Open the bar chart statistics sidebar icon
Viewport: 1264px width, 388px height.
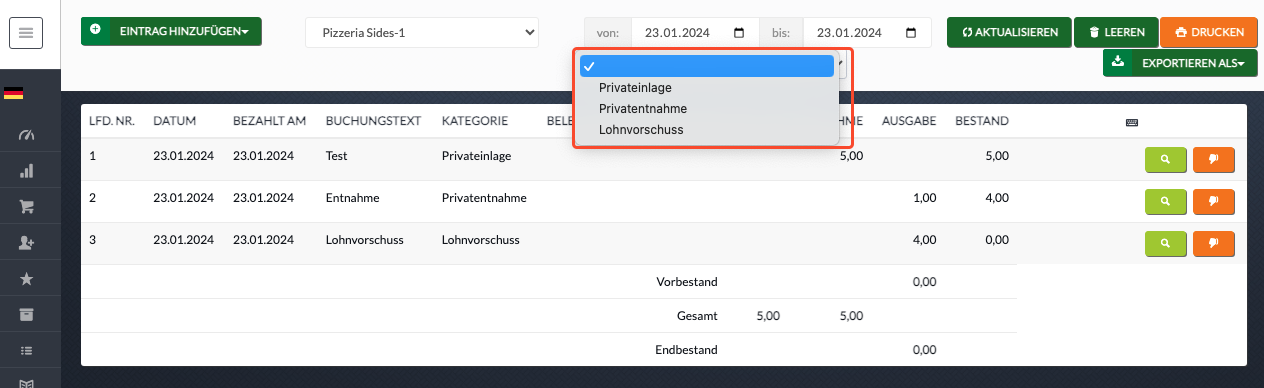(27, 171)
